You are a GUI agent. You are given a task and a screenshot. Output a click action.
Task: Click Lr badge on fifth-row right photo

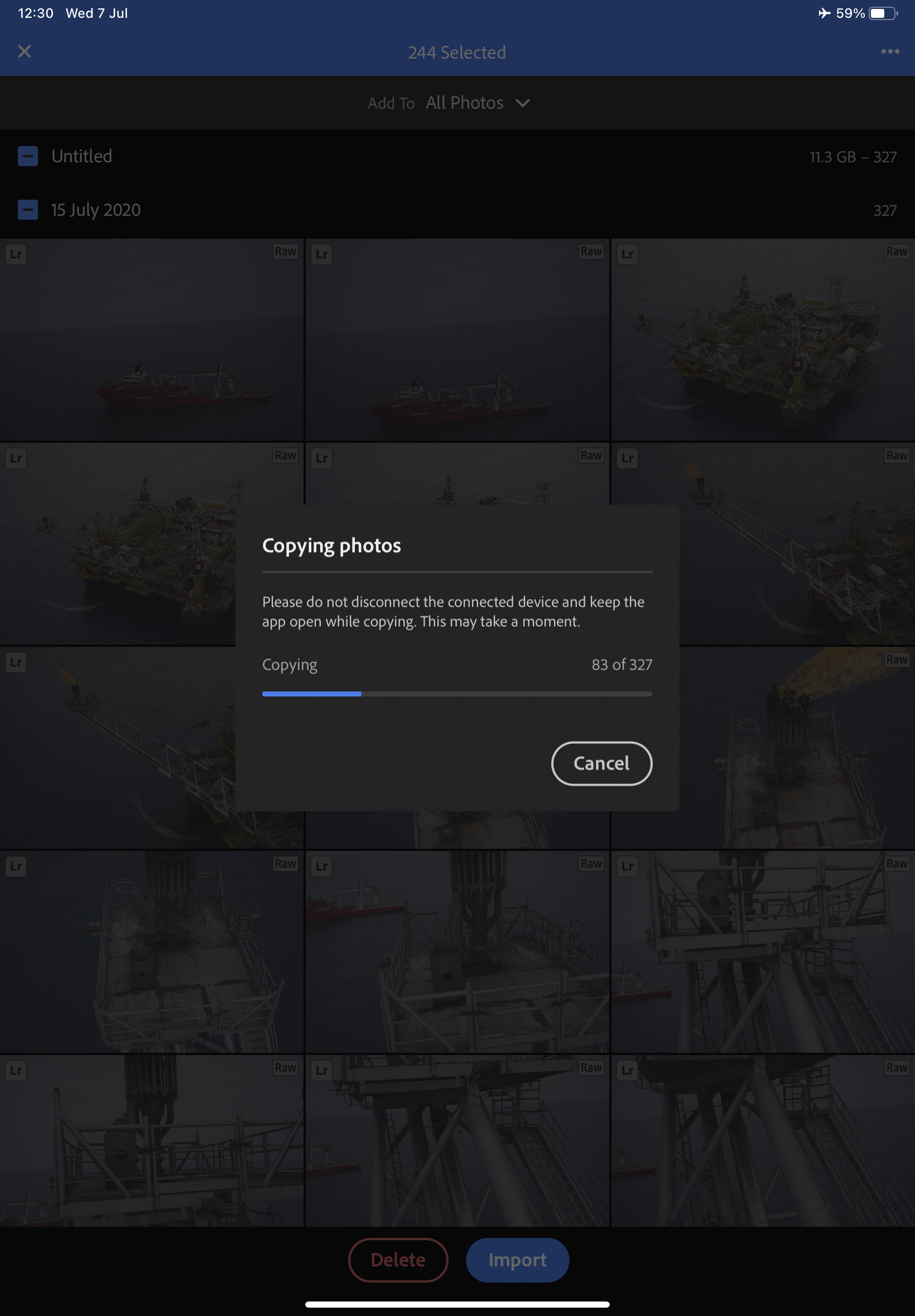tap(628, 1070)
